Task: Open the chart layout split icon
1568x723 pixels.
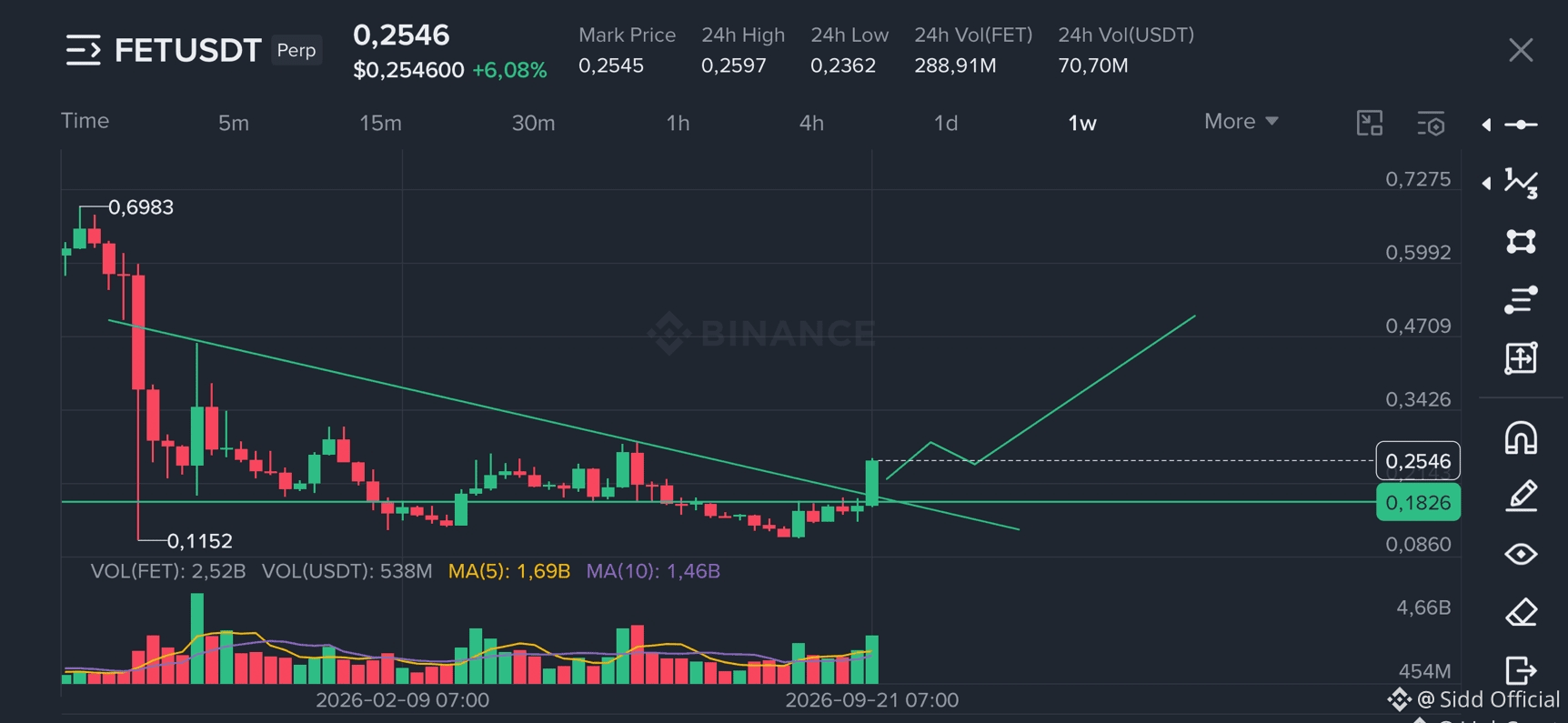Action: (x=1369, y=123)
